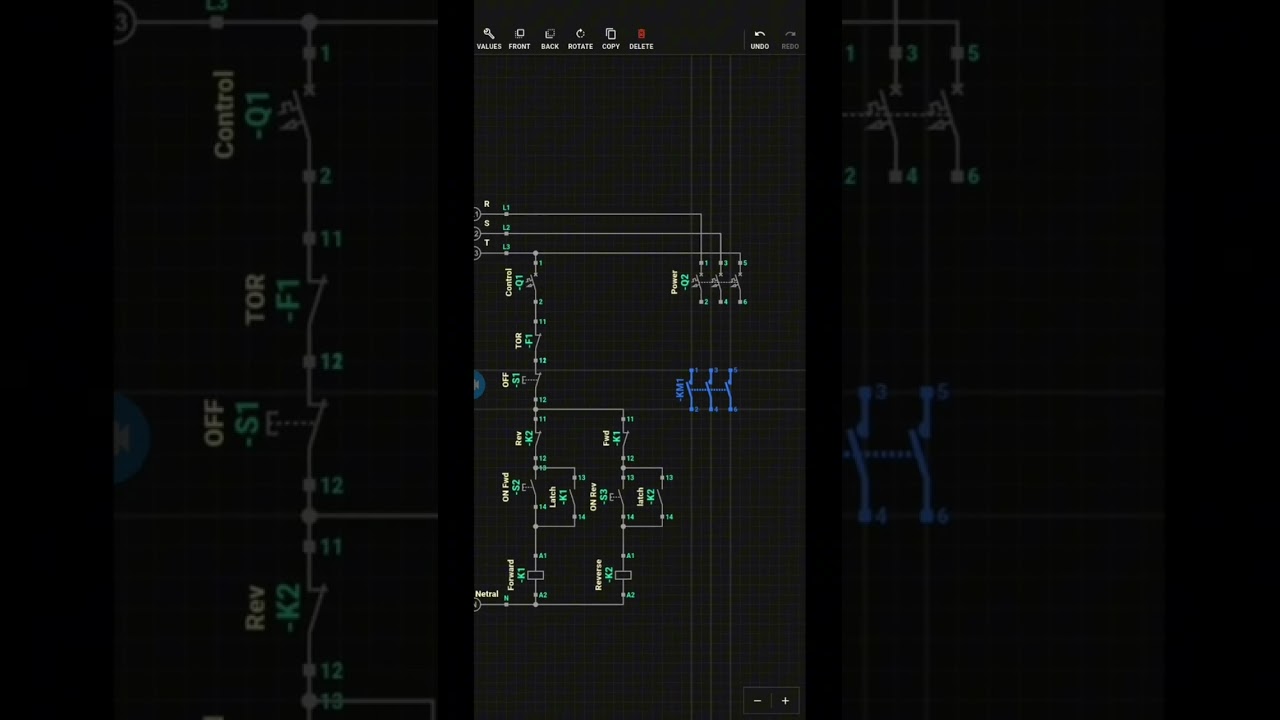
Task: Click the A2 label of Forward coil
Action: (542, 595)
